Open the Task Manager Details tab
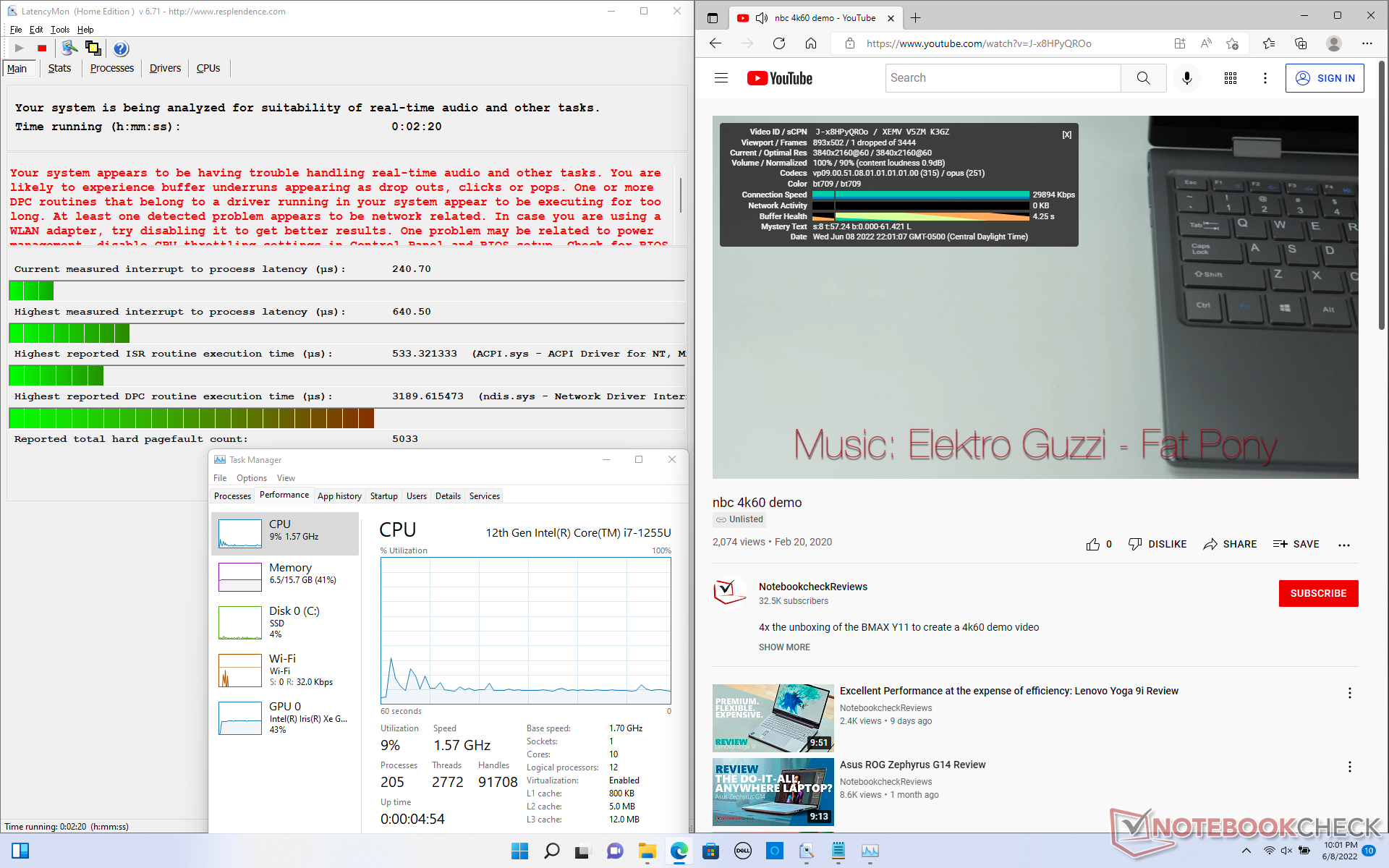The height and width of the screenshot is (868, 1389). [448, 496]
